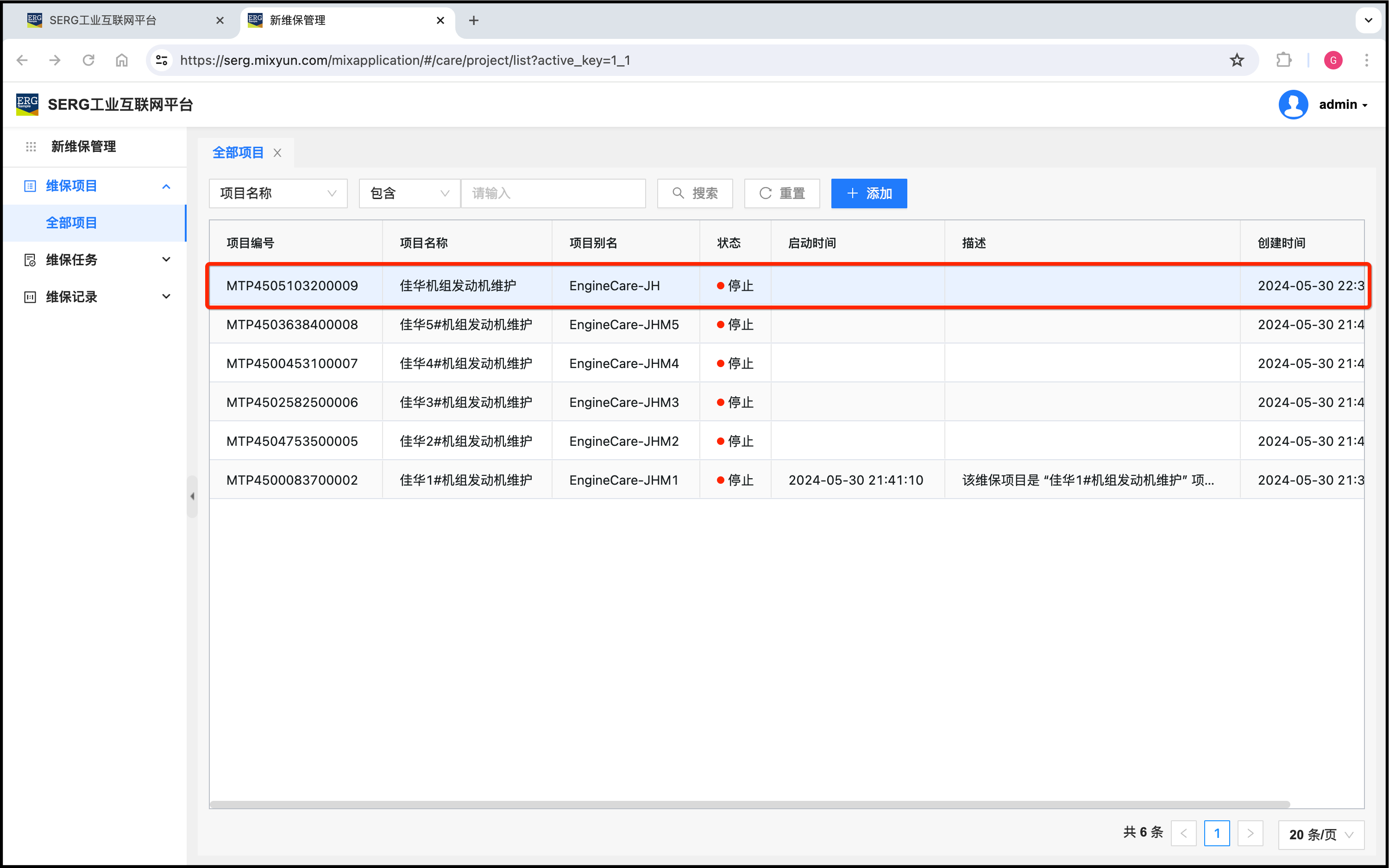The width and height of the screenshot is (1389, 868).
Task: Open the 20 条/页 page size dropdown
Action: (x=1320, y=834)
